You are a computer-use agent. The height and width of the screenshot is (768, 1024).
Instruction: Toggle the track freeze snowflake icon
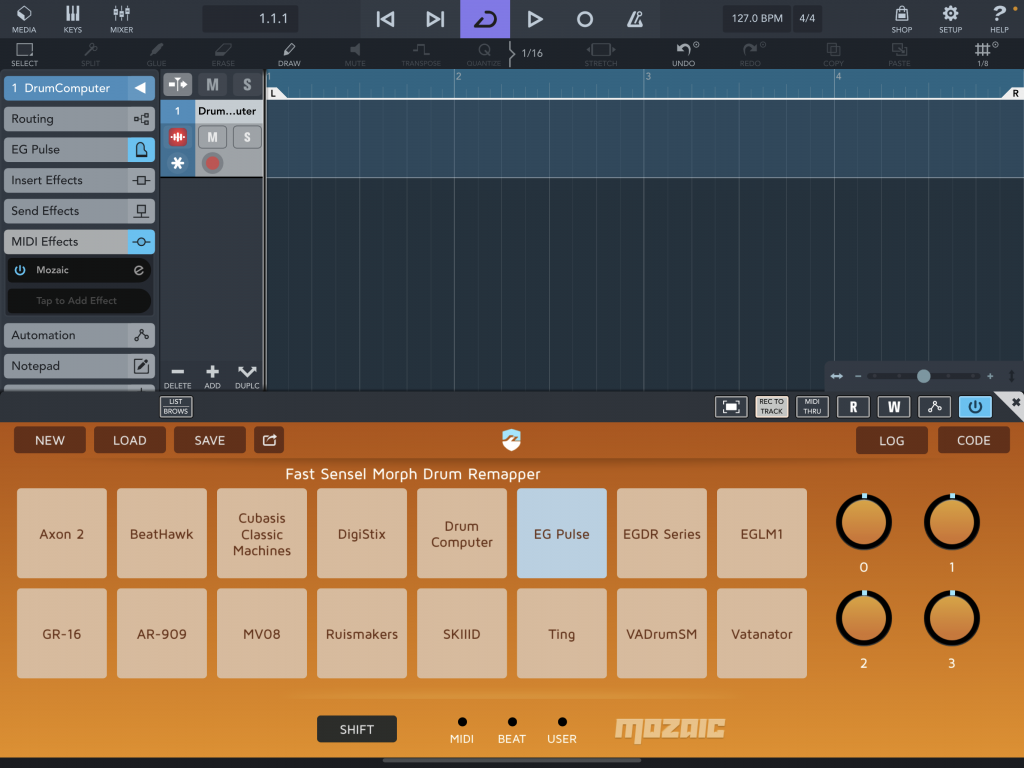click(178, 163)
